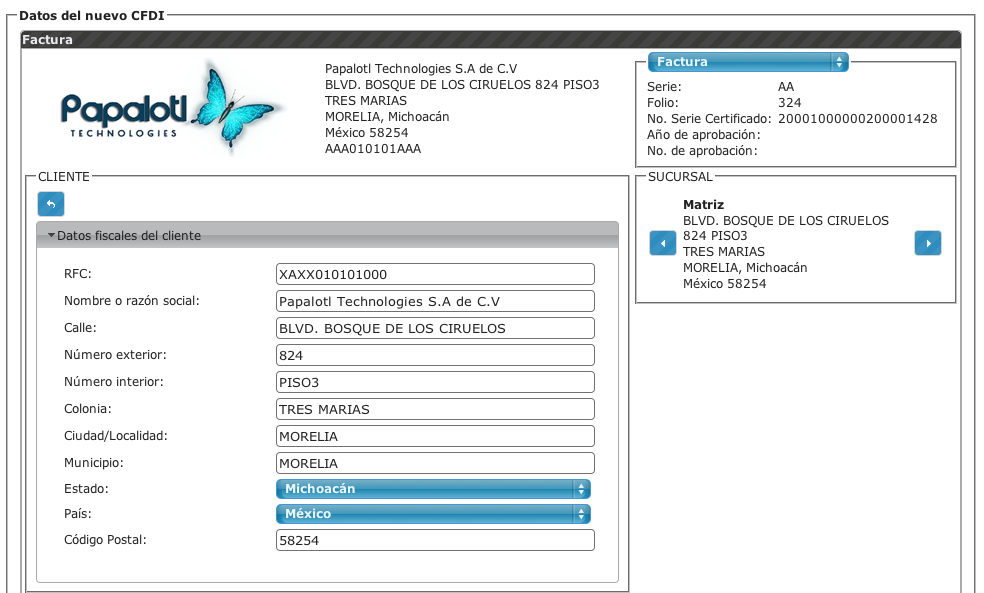Click issuer name Papalotl Technologies S.A de C.V
984x593 pixels.
pos(421,68)
